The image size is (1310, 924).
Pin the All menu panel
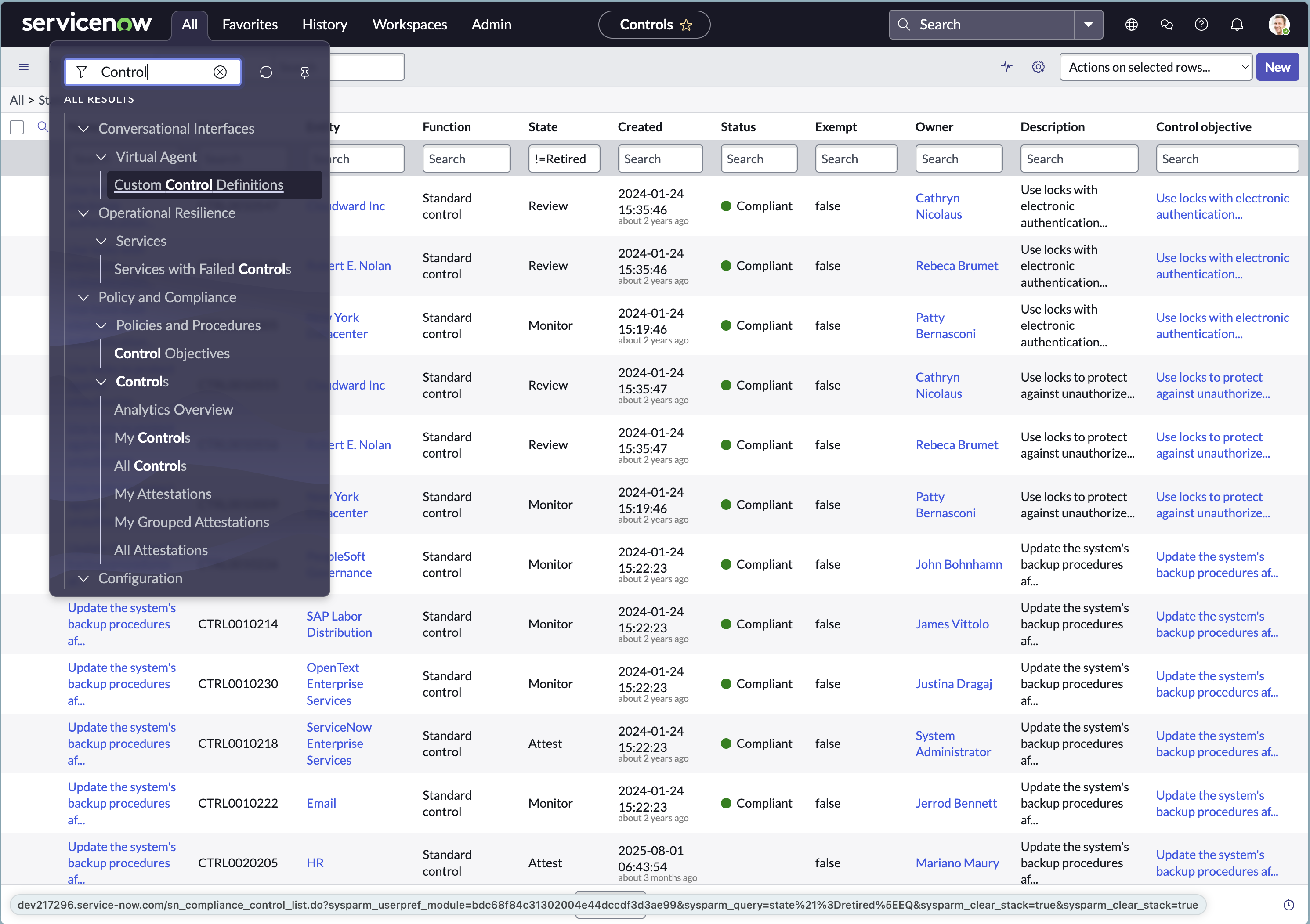click(305, 72)
